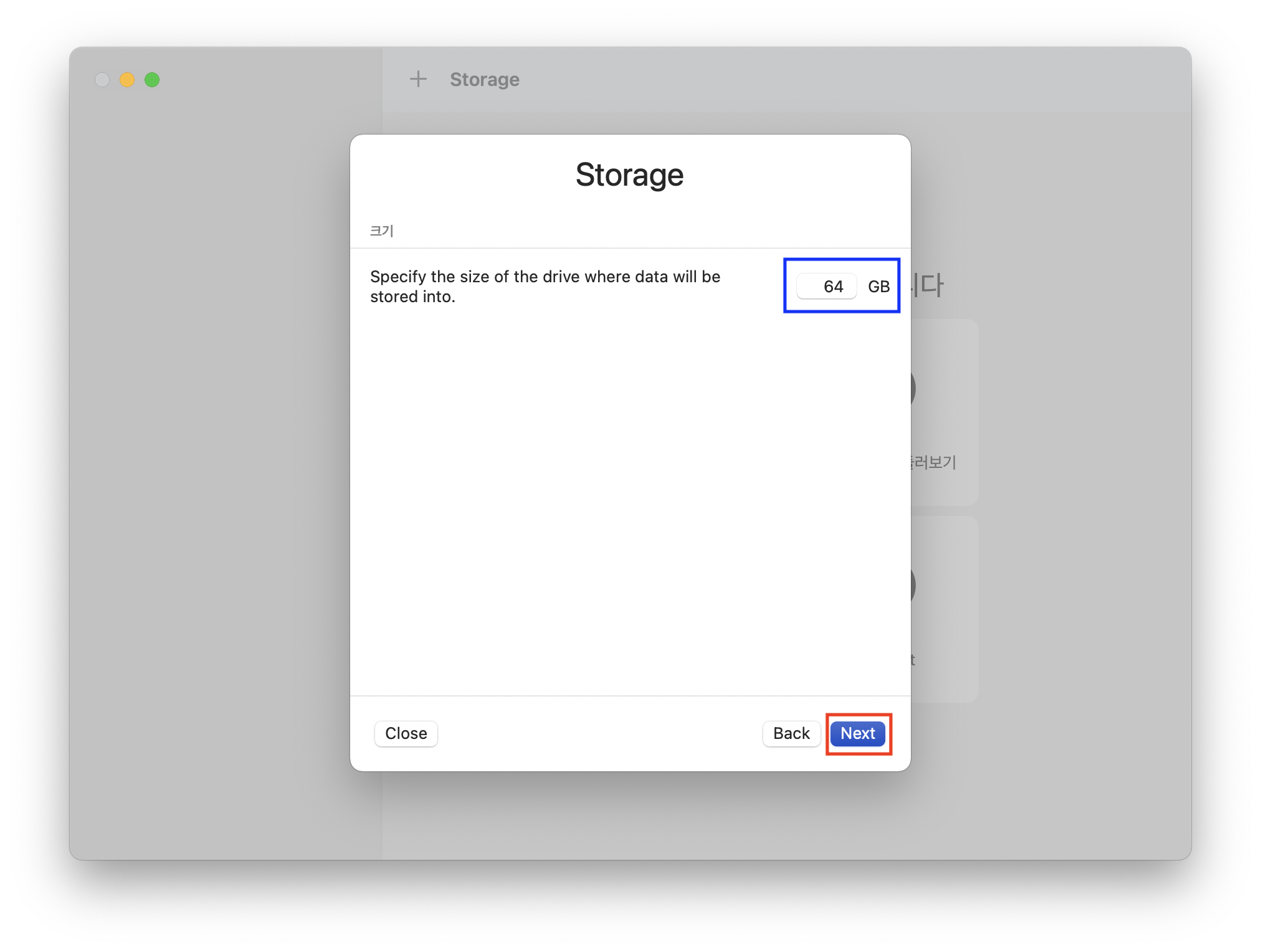Minimize the window with the yellow button
This screenshot has width=1261, height=952.
(x=127, y=80)
